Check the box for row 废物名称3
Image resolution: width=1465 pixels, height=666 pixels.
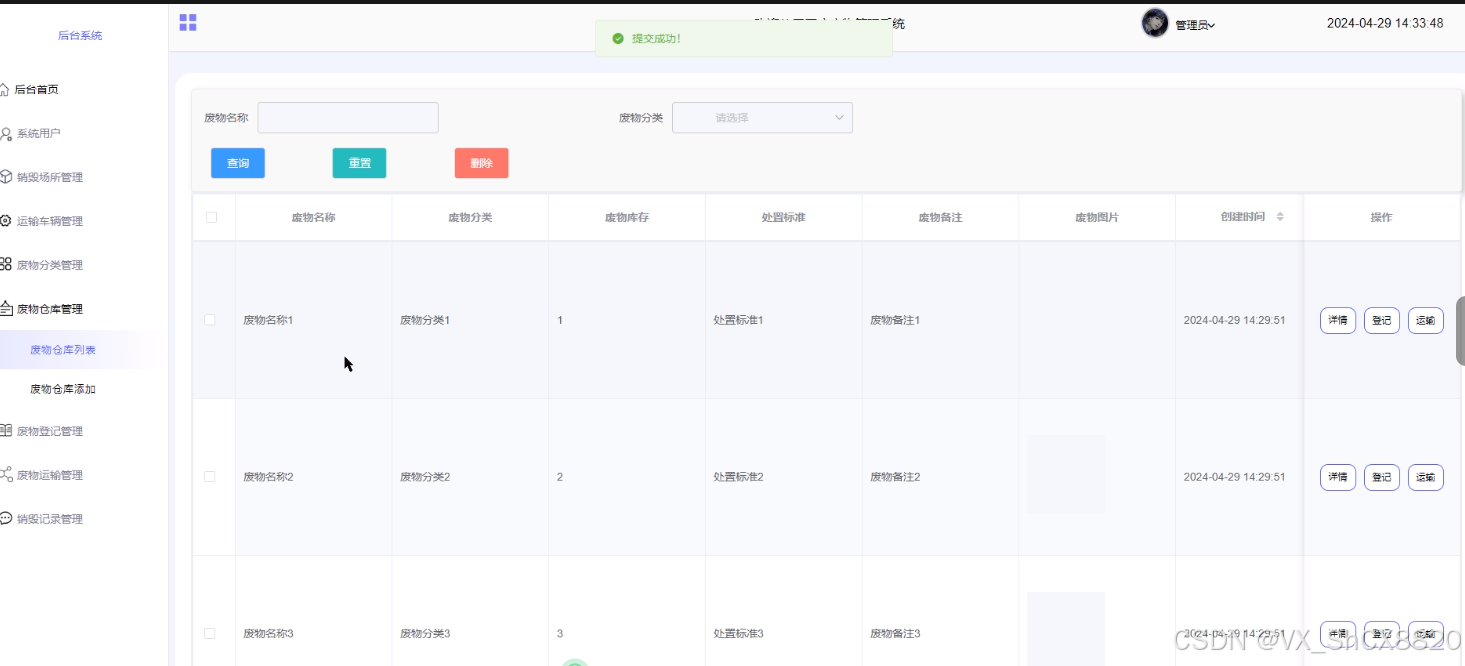pyautogui.click(x=210, y=634)
